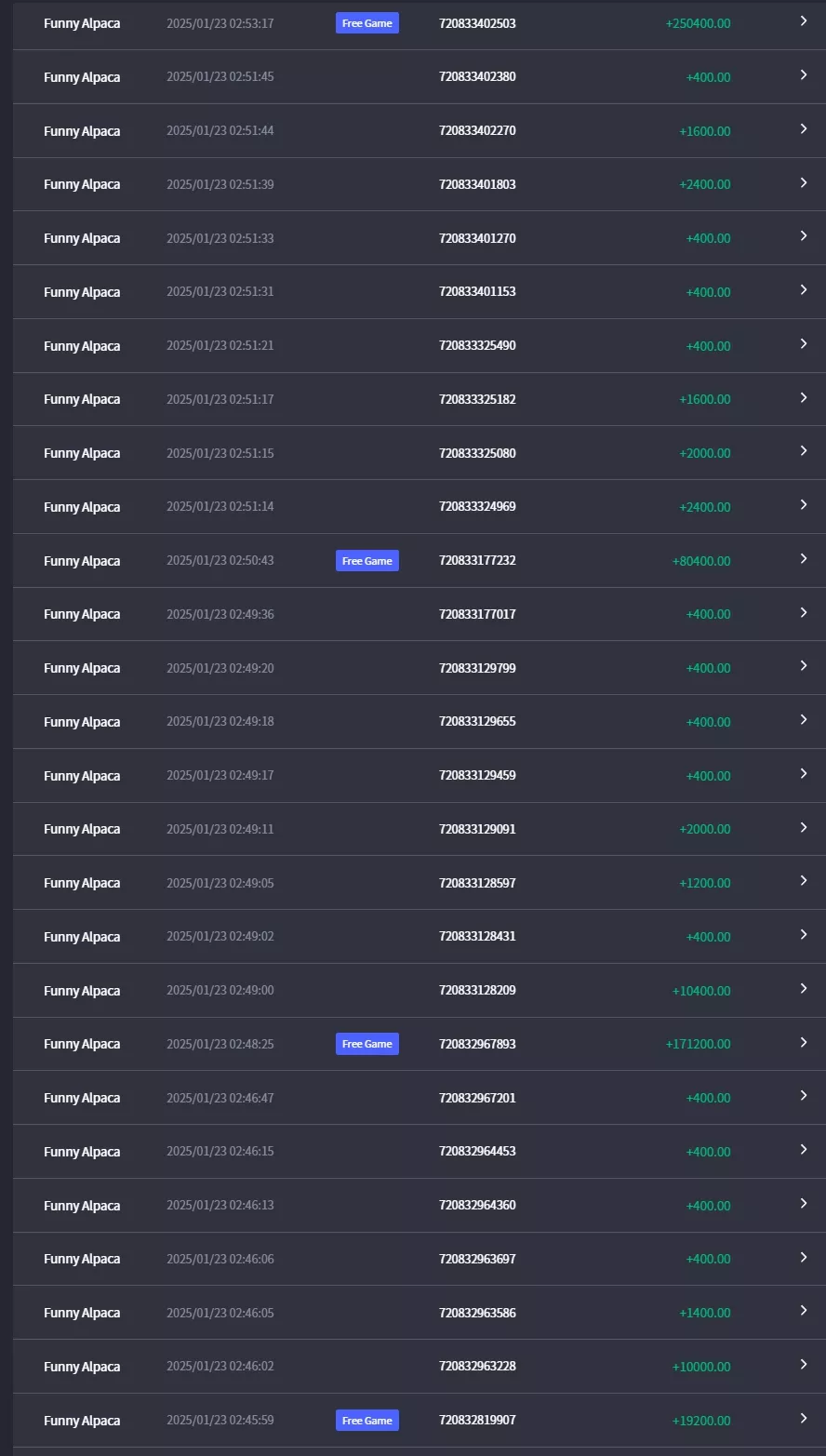Viewport: 826px width, 1456px height.
Task: Open arrow icon on transaction 720832963228
Action: 804,1364
